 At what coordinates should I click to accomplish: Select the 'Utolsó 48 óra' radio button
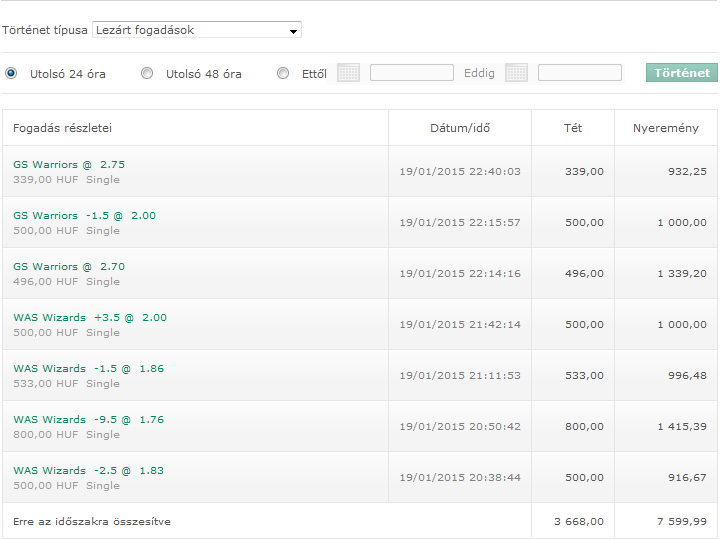pyautogui.click(x=147, y=73)
